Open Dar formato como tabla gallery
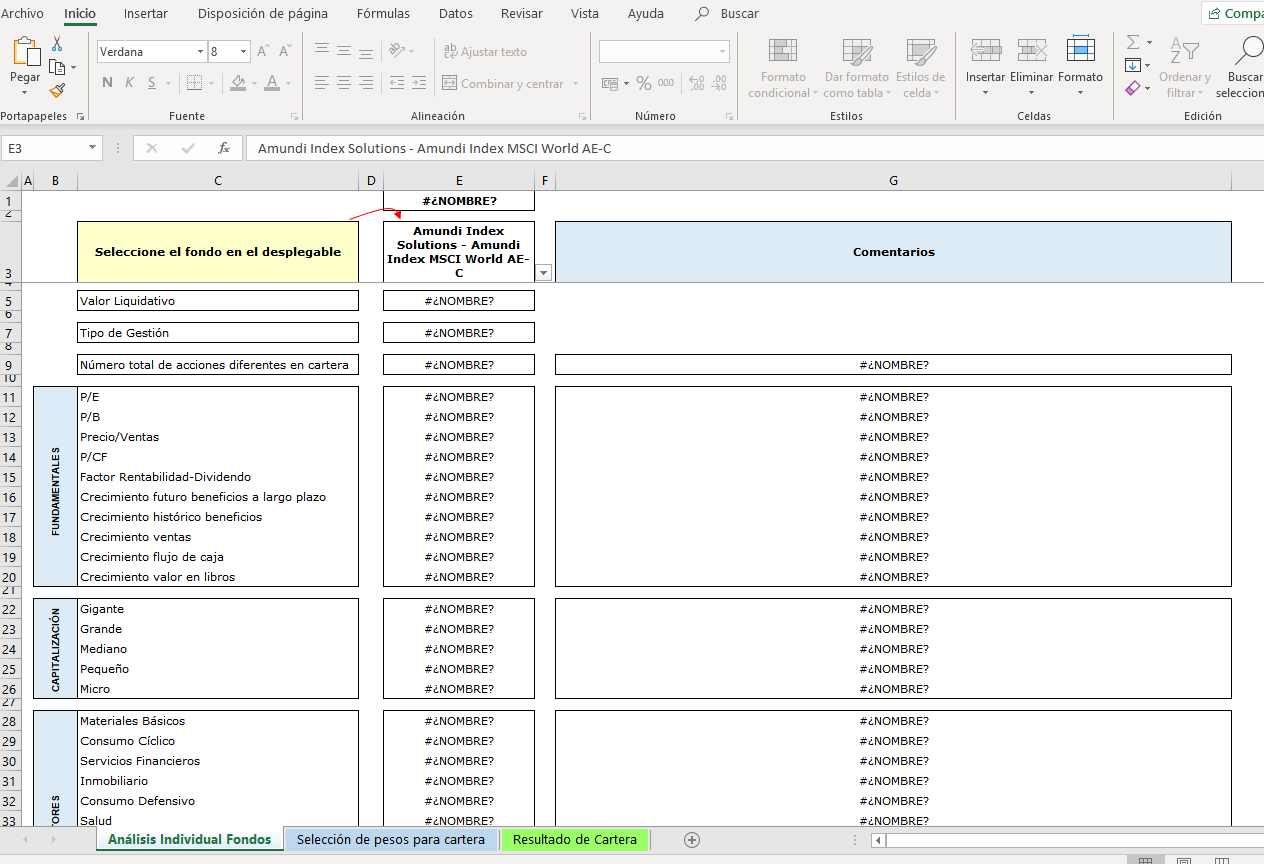The image size is (1264, 864). click(x=857, y=68)
